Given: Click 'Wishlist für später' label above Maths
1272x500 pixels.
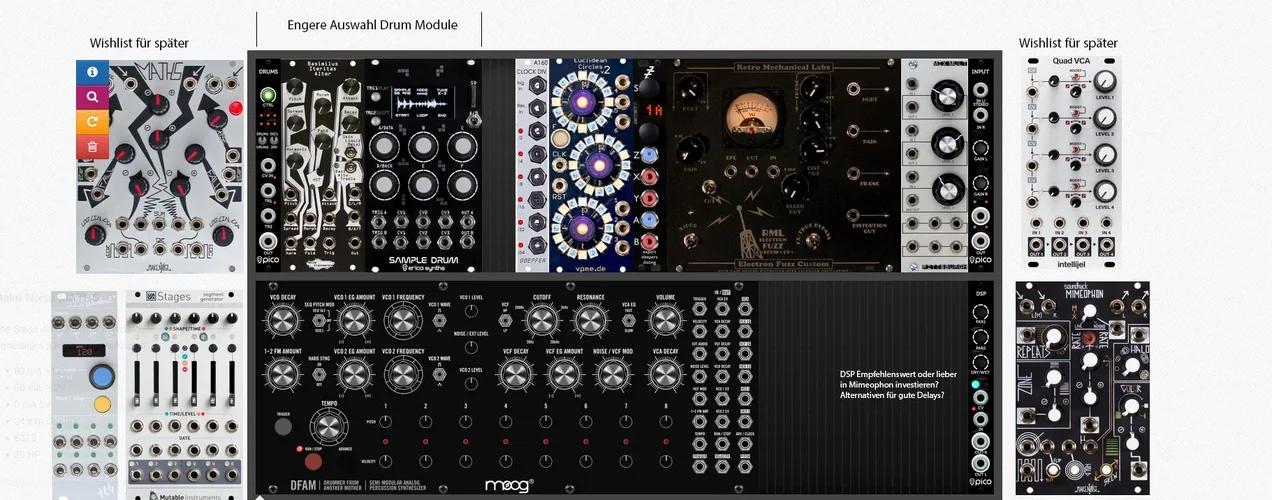Looking at the screenshot, I should pyautogui.click(x=139, y=43).
